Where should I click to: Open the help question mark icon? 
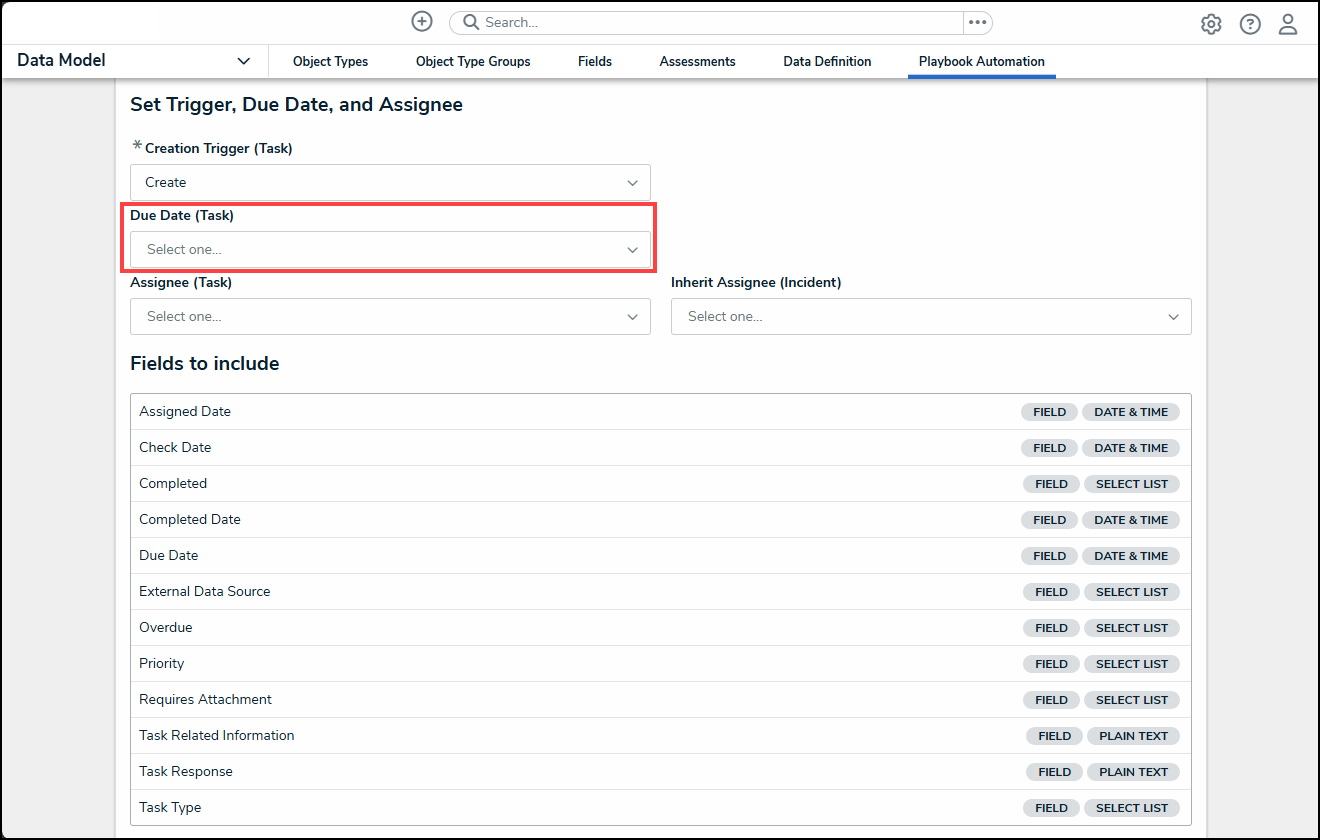pos(1250,24)
